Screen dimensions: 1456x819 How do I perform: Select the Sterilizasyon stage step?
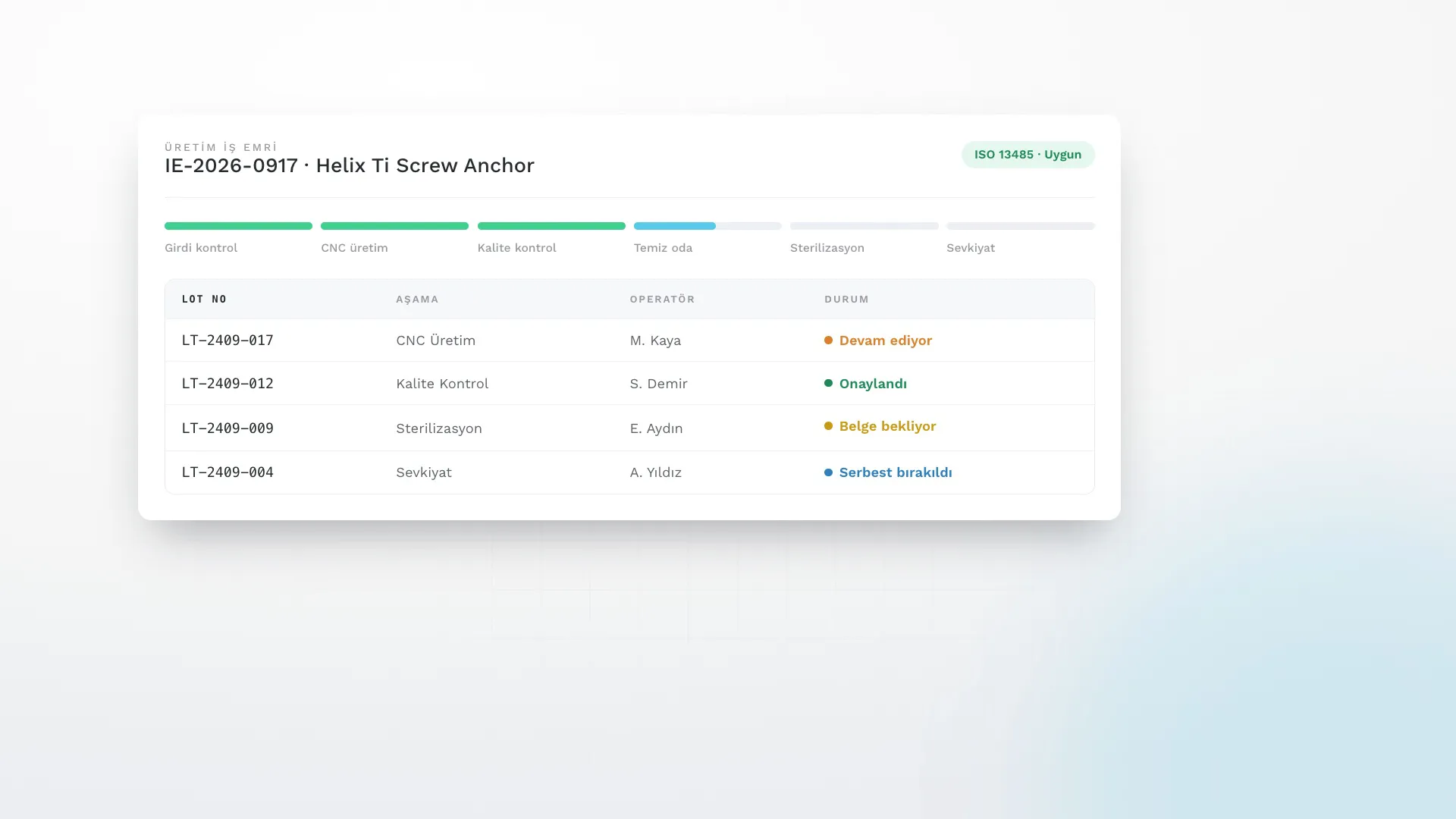pyautogui.click(x=864, y=238)
